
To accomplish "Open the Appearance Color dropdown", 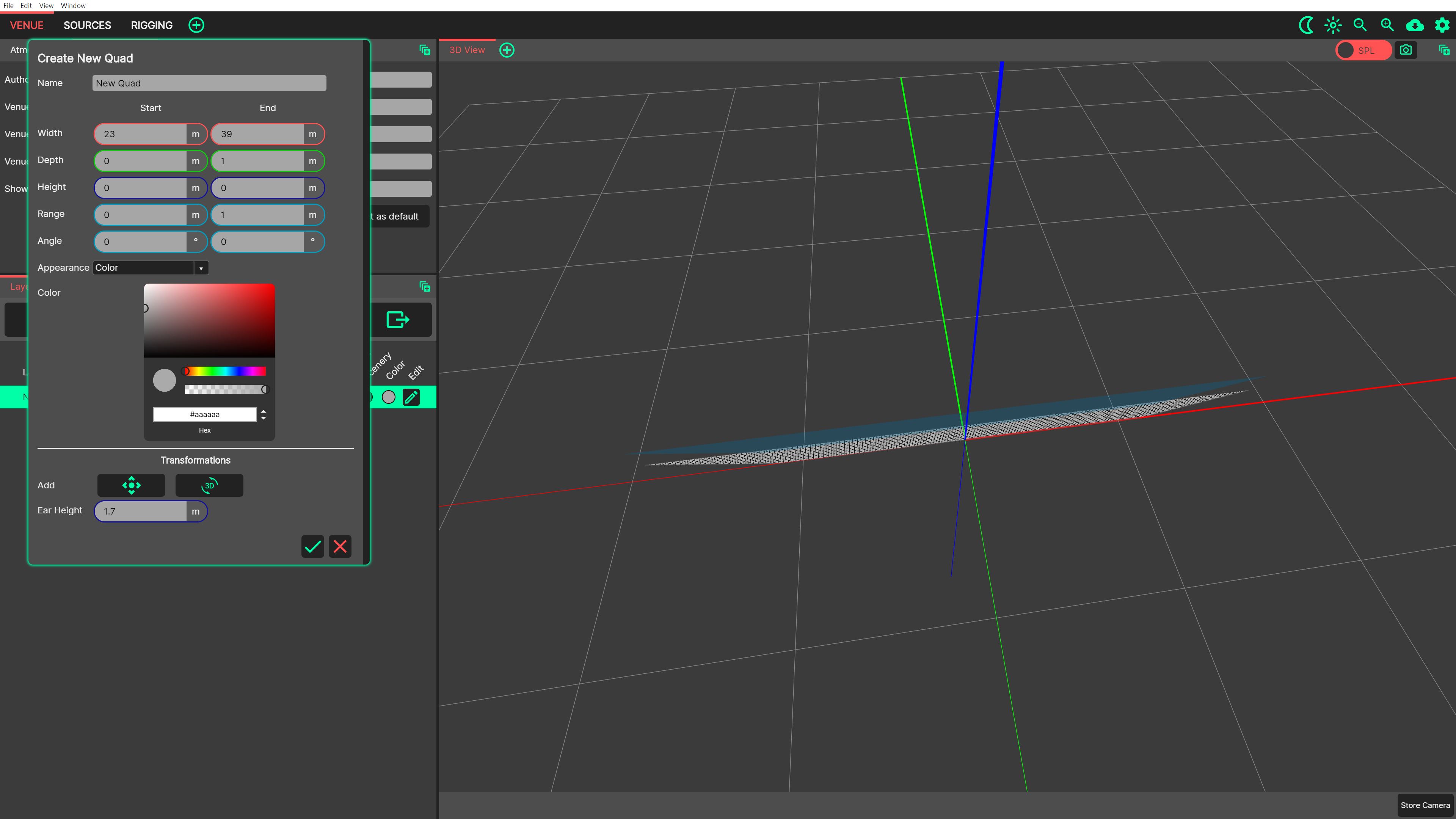I will [151, 267].
